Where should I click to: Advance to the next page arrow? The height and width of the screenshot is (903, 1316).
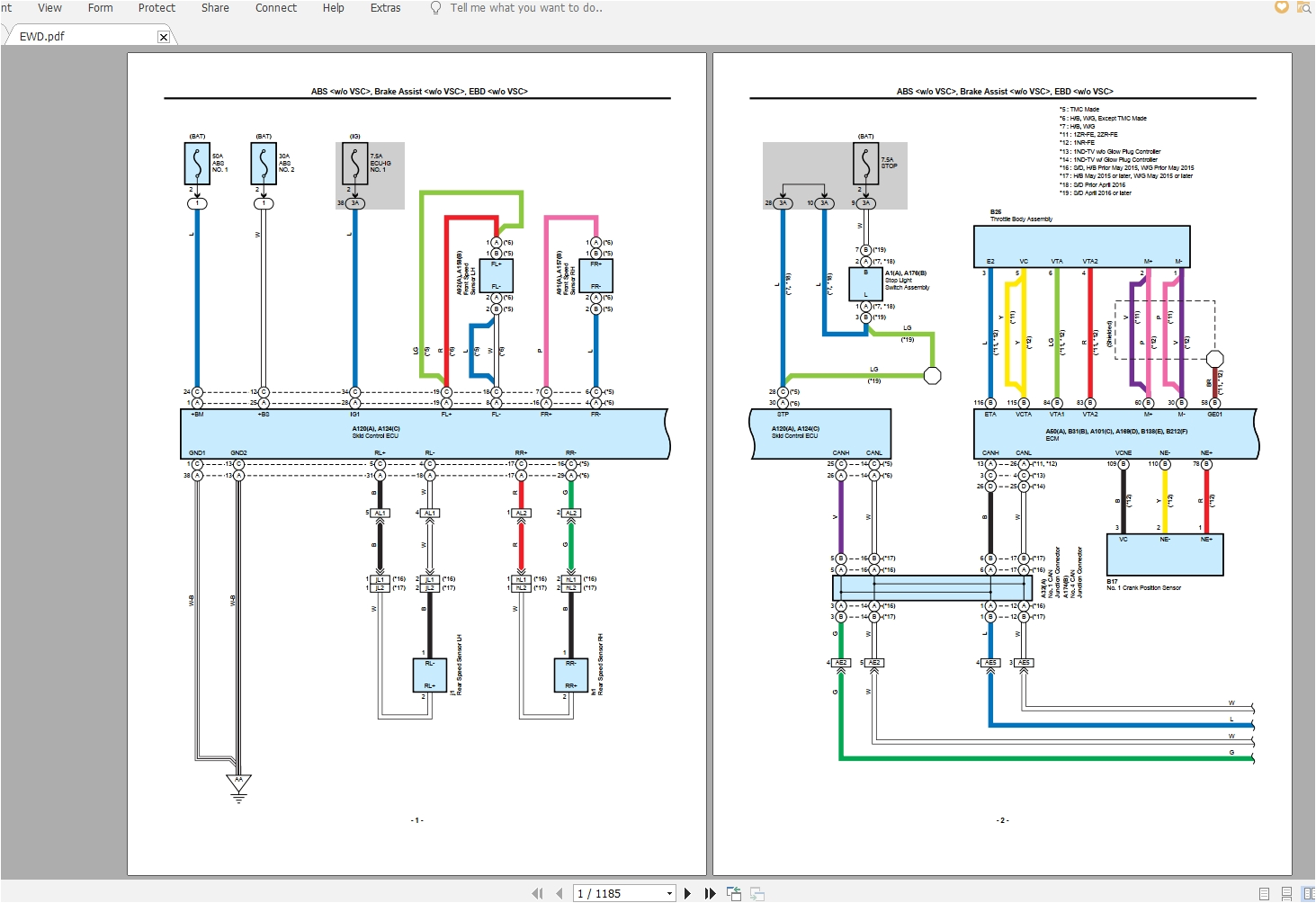687,892
